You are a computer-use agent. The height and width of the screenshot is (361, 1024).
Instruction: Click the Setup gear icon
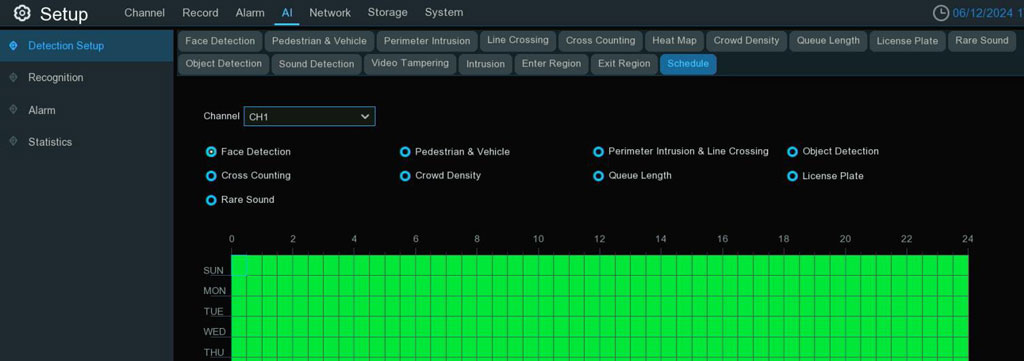coord(22,13)
